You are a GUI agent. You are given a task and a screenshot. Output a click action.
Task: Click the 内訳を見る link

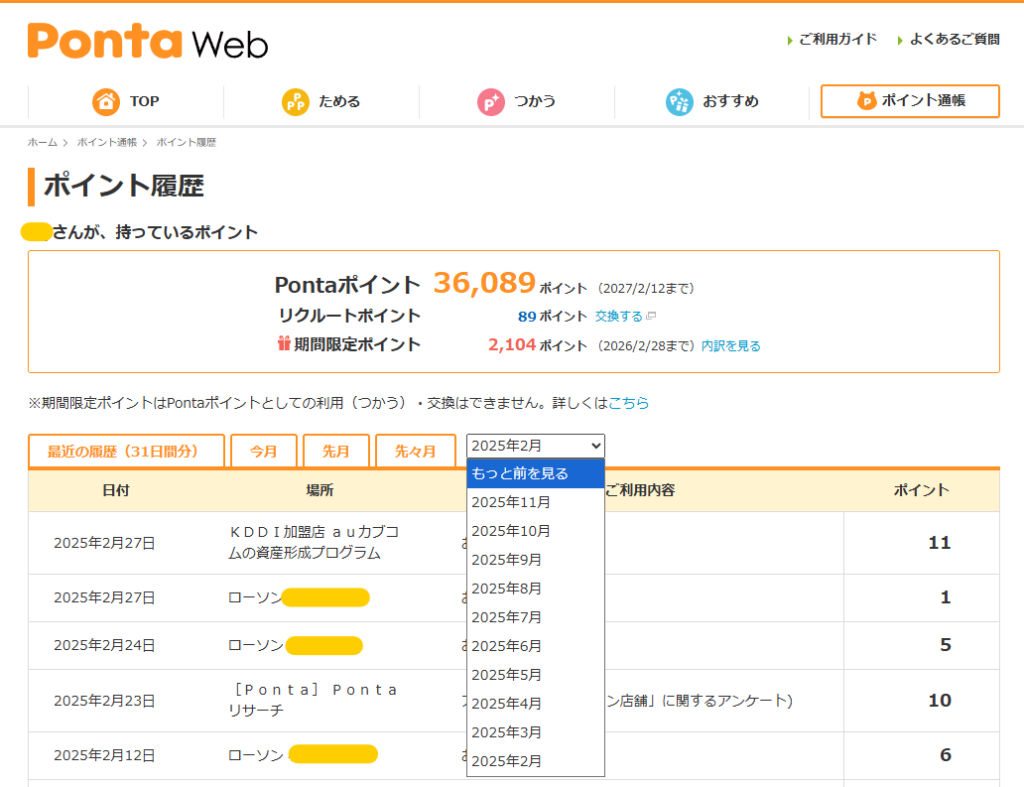point(730,346)
